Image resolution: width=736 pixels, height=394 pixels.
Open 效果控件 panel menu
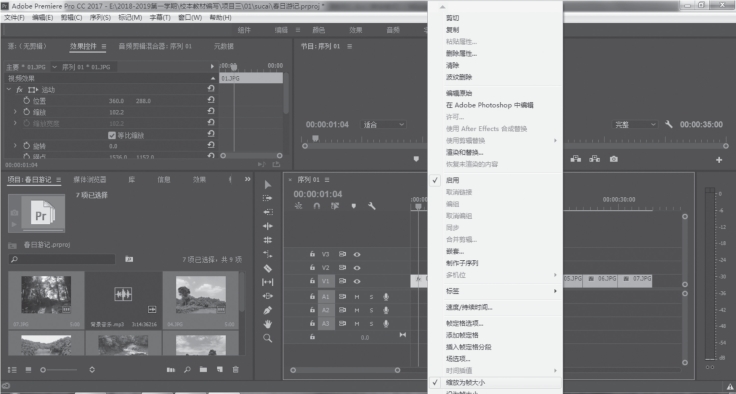coord(104,46)
